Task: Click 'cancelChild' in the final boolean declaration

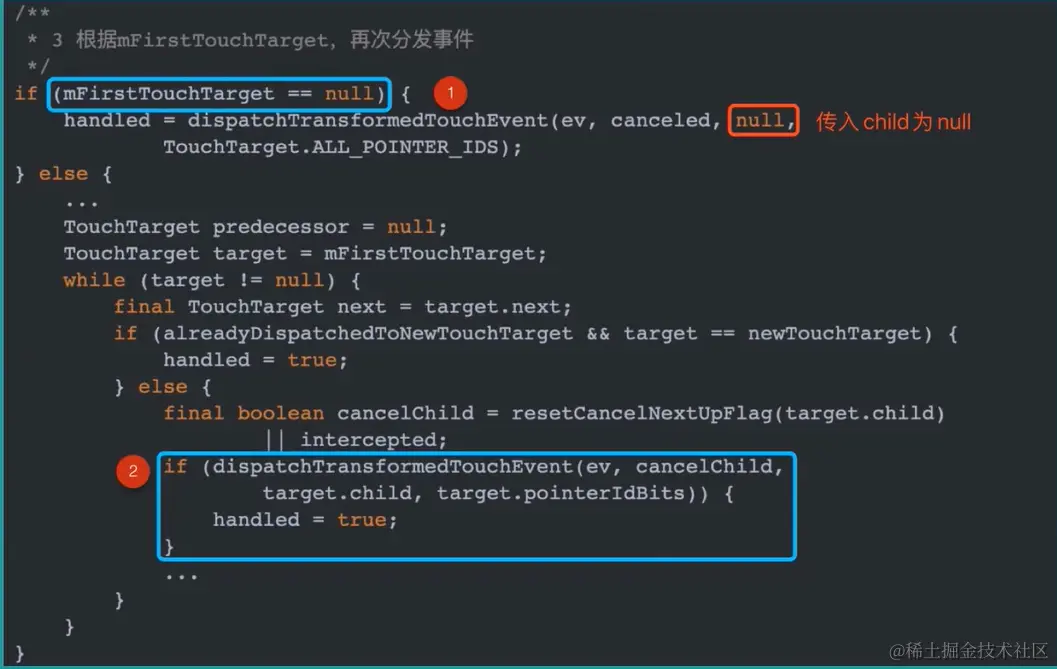Action: coord(405,413)
